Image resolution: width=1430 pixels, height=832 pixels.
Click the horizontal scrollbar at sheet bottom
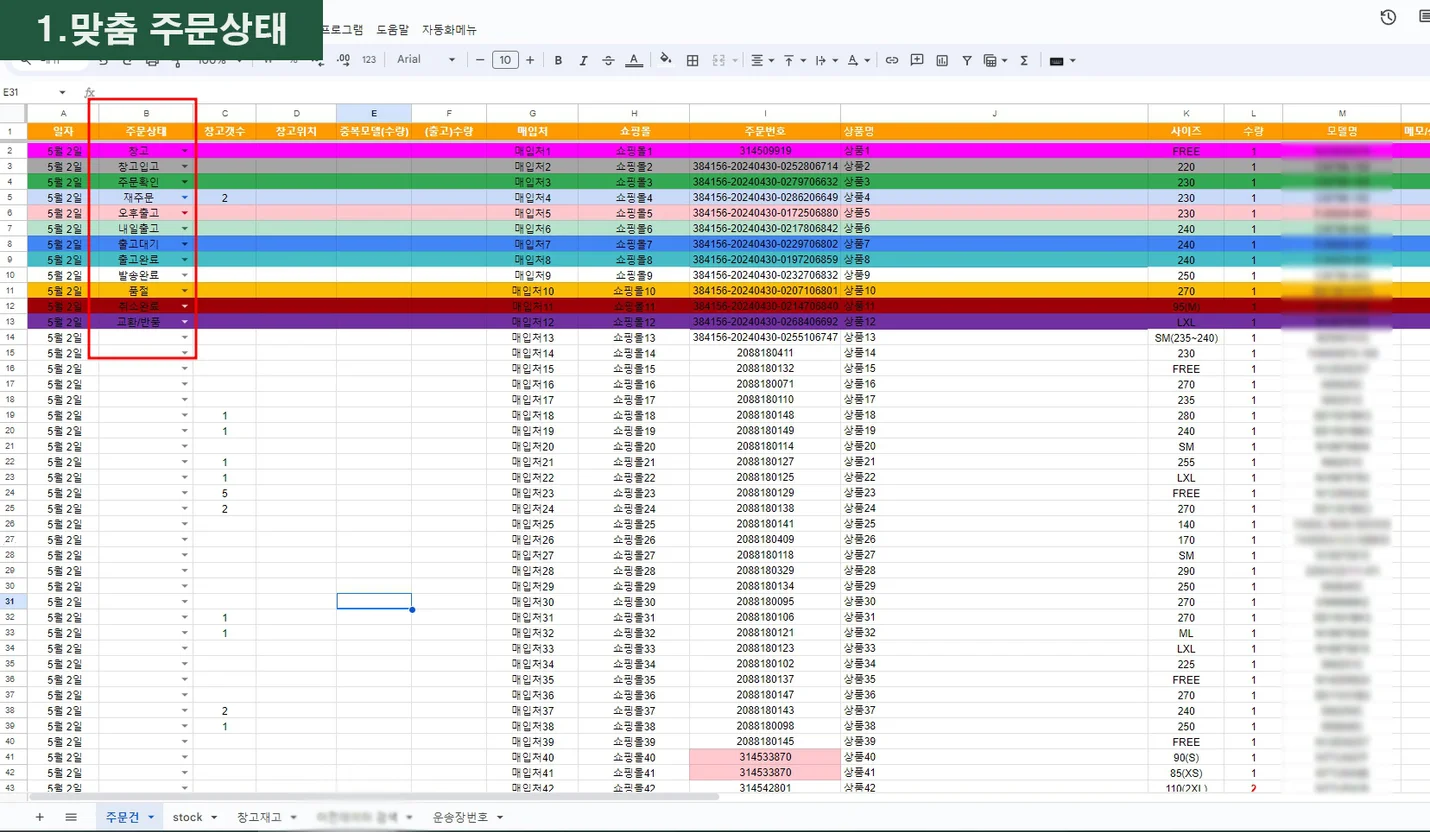click(x=374, y=797)
